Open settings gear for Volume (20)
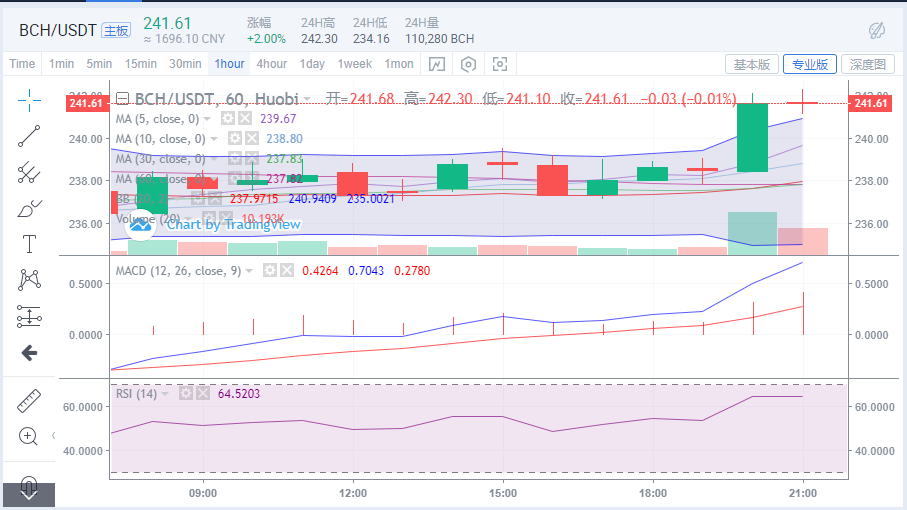The height and width of the screenshot is (510, 907). click(x=208, y=219)
